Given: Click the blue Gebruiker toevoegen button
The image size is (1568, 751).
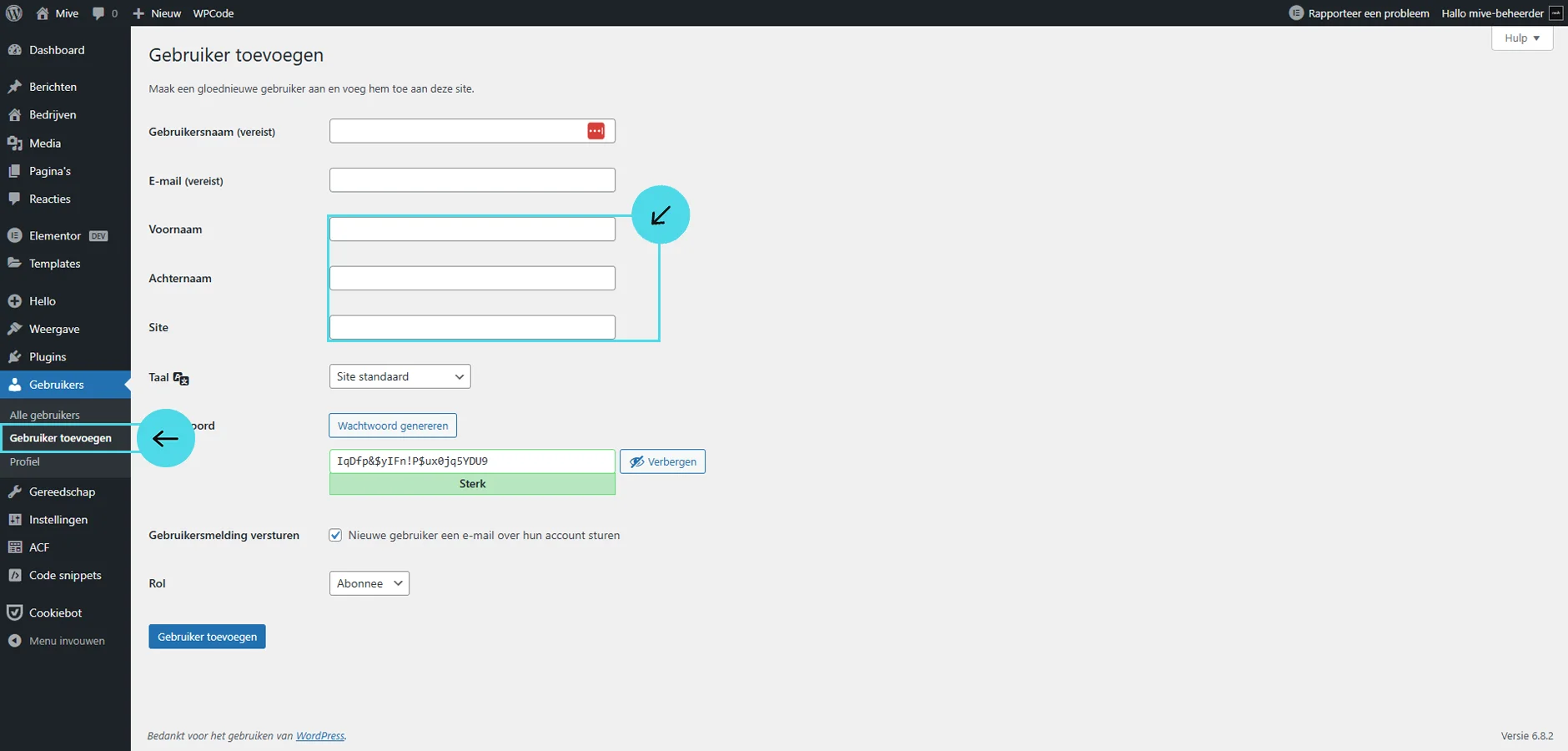Looking at the screenshot, I should 207,637.
